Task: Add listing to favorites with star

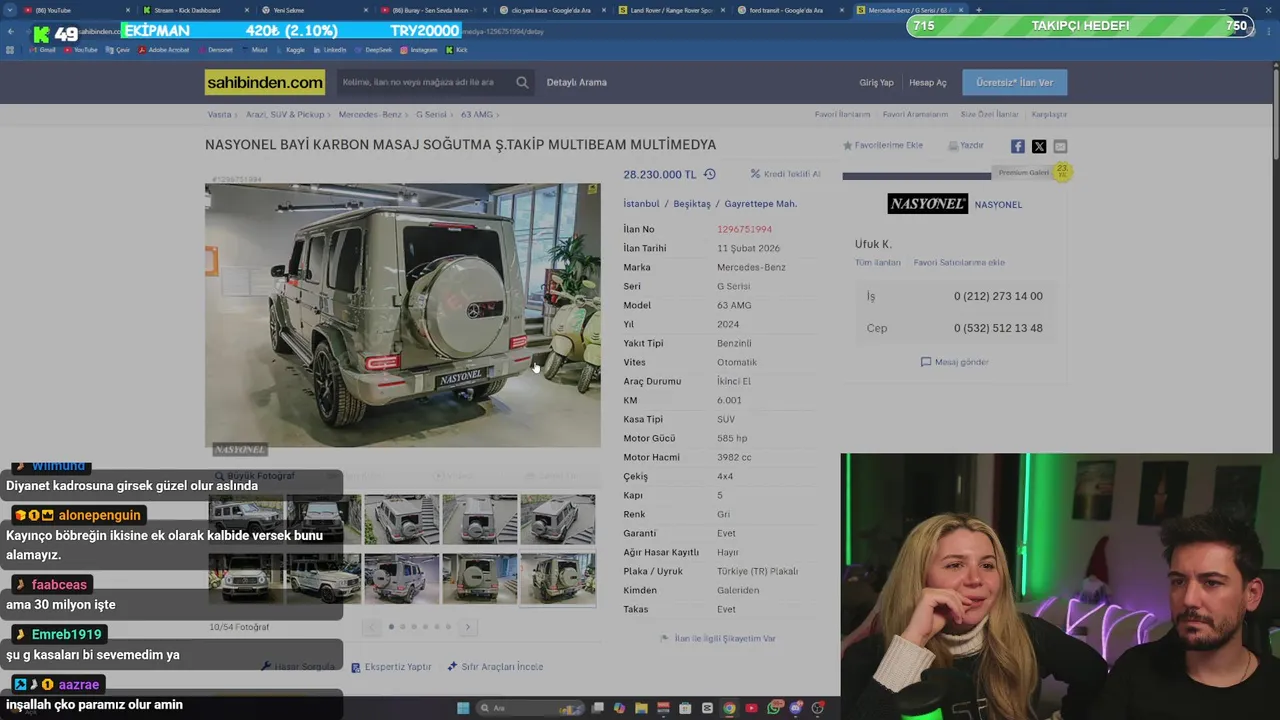Action: point(847,146)
